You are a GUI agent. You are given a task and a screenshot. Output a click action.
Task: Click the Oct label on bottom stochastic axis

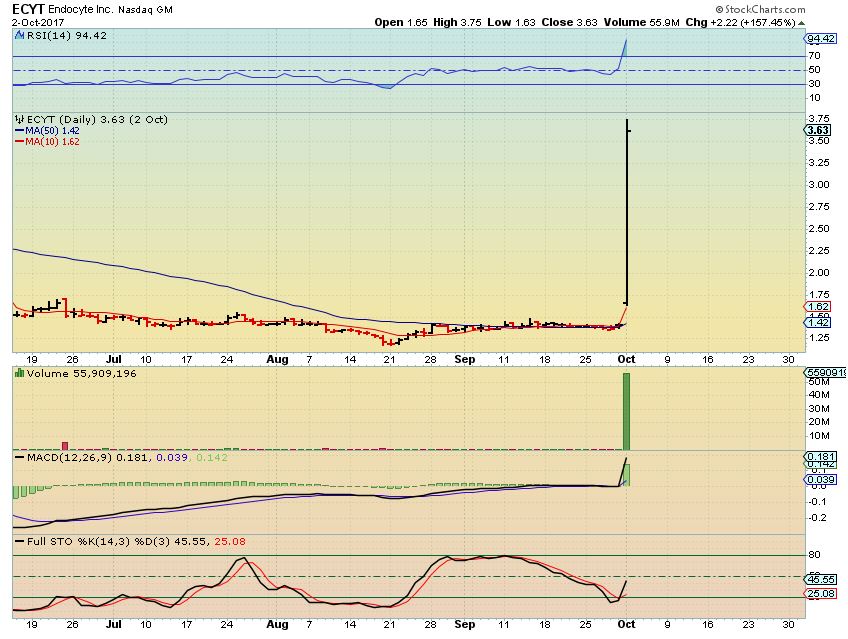point(626,624)
